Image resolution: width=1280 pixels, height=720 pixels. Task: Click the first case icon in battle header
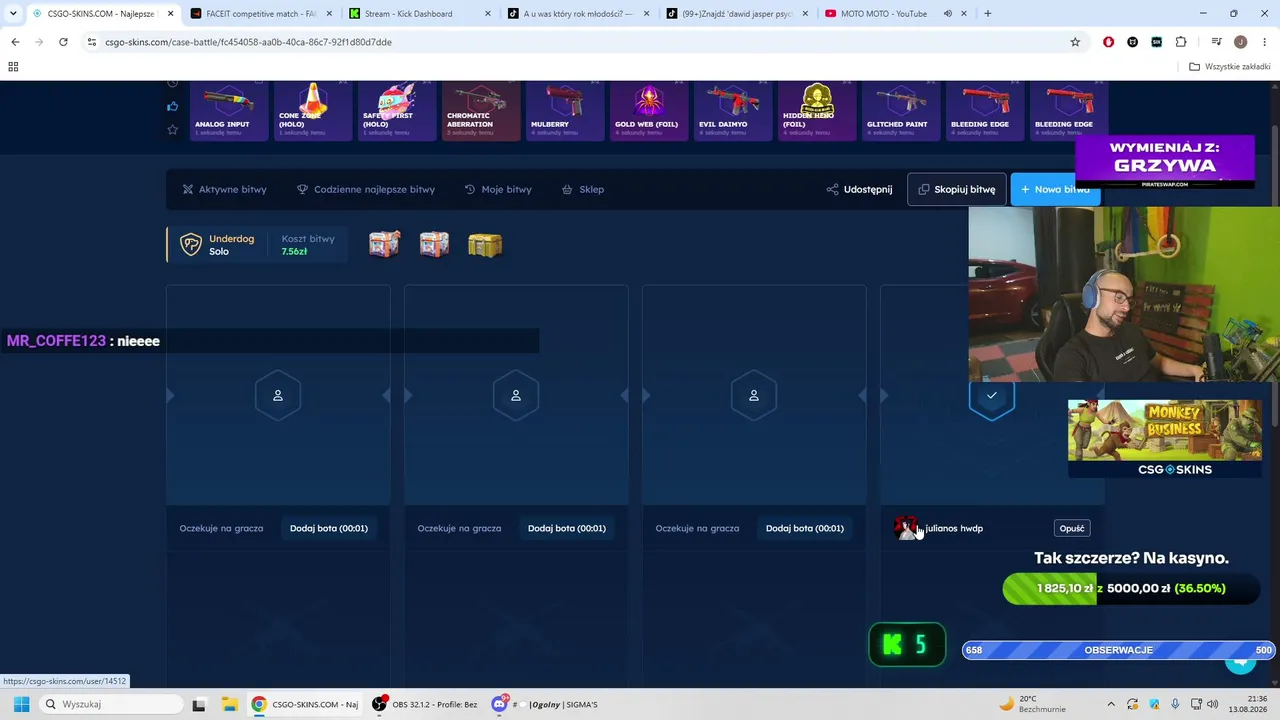385,244
